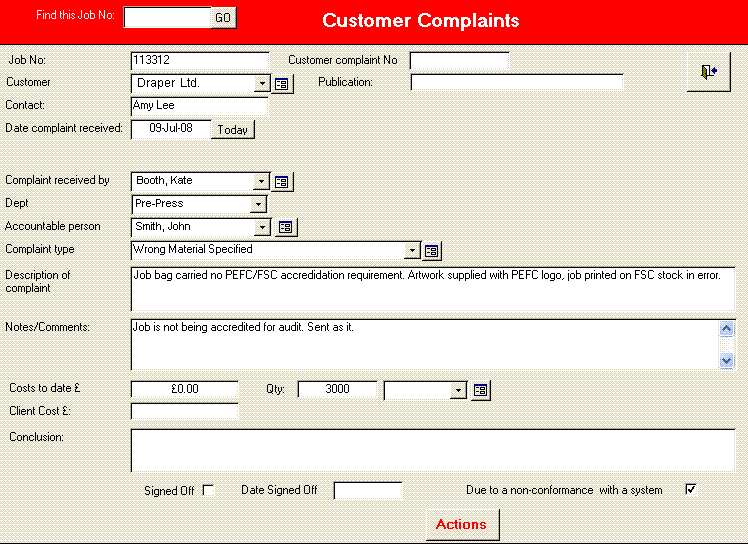The height and width of the screenshot is (544, 748).
Task: Tick the Signed Off checkbox
Action: click(x=208, y=490)
